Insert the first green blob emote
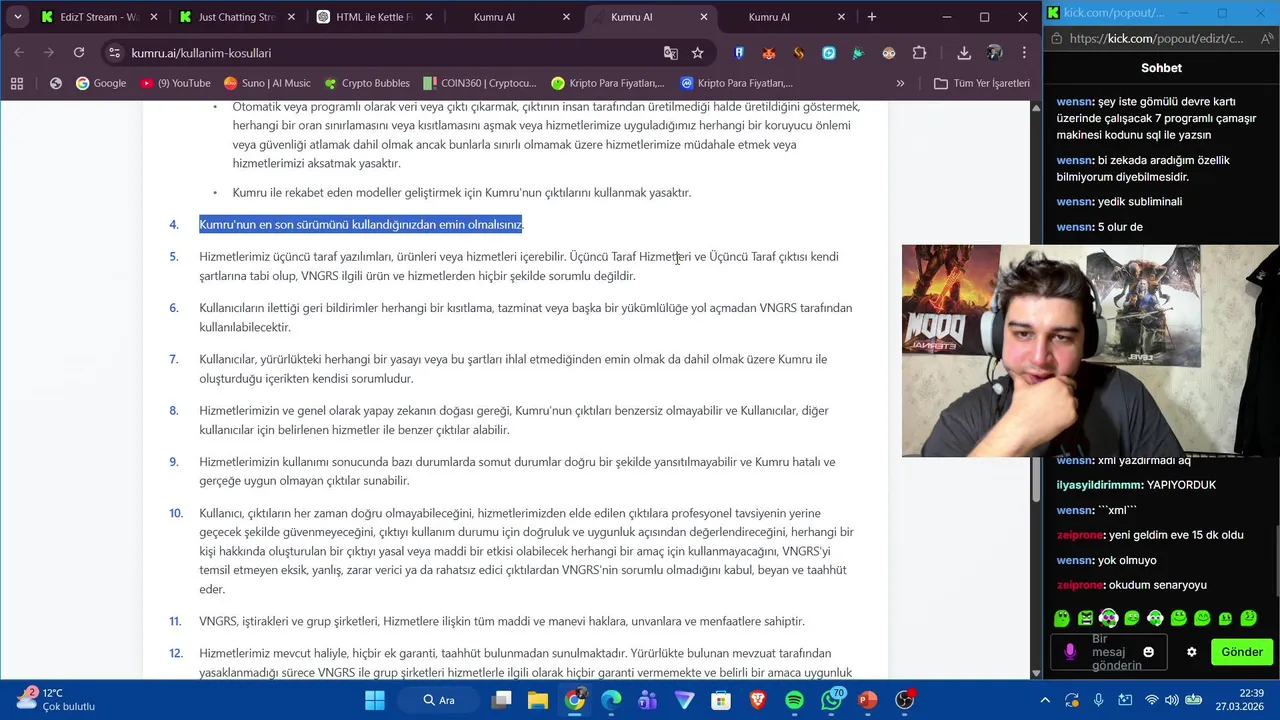1280x720 pixels. 1062,618
